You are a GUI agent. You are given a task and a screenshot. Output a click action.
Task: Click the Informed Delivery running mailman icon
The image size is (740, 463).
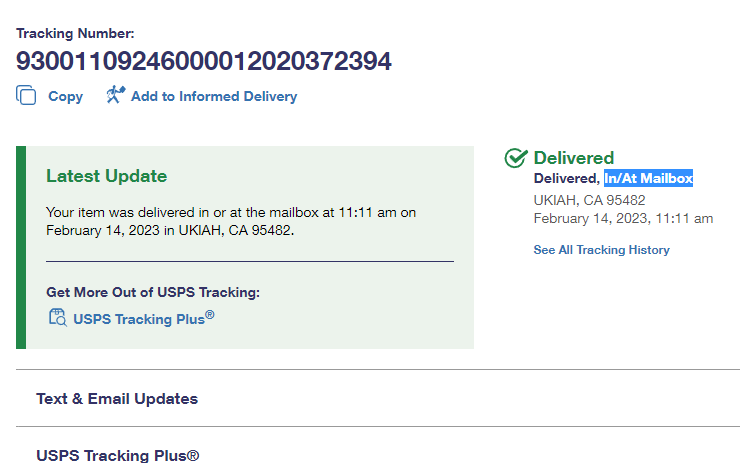115,95
